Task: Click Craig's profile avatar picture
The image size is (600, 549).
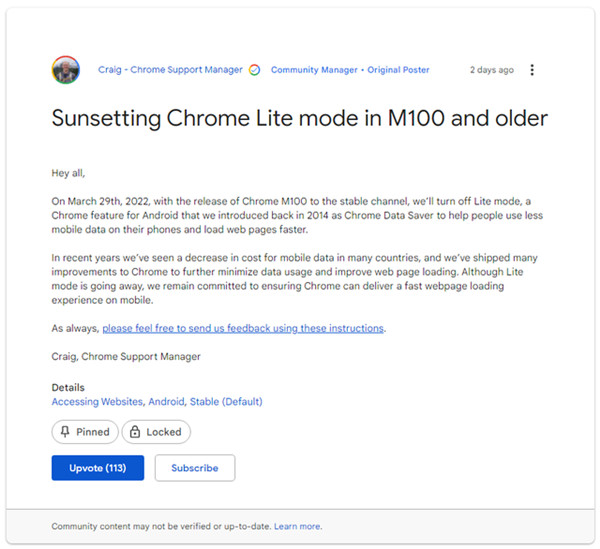Action: point(65,70)
